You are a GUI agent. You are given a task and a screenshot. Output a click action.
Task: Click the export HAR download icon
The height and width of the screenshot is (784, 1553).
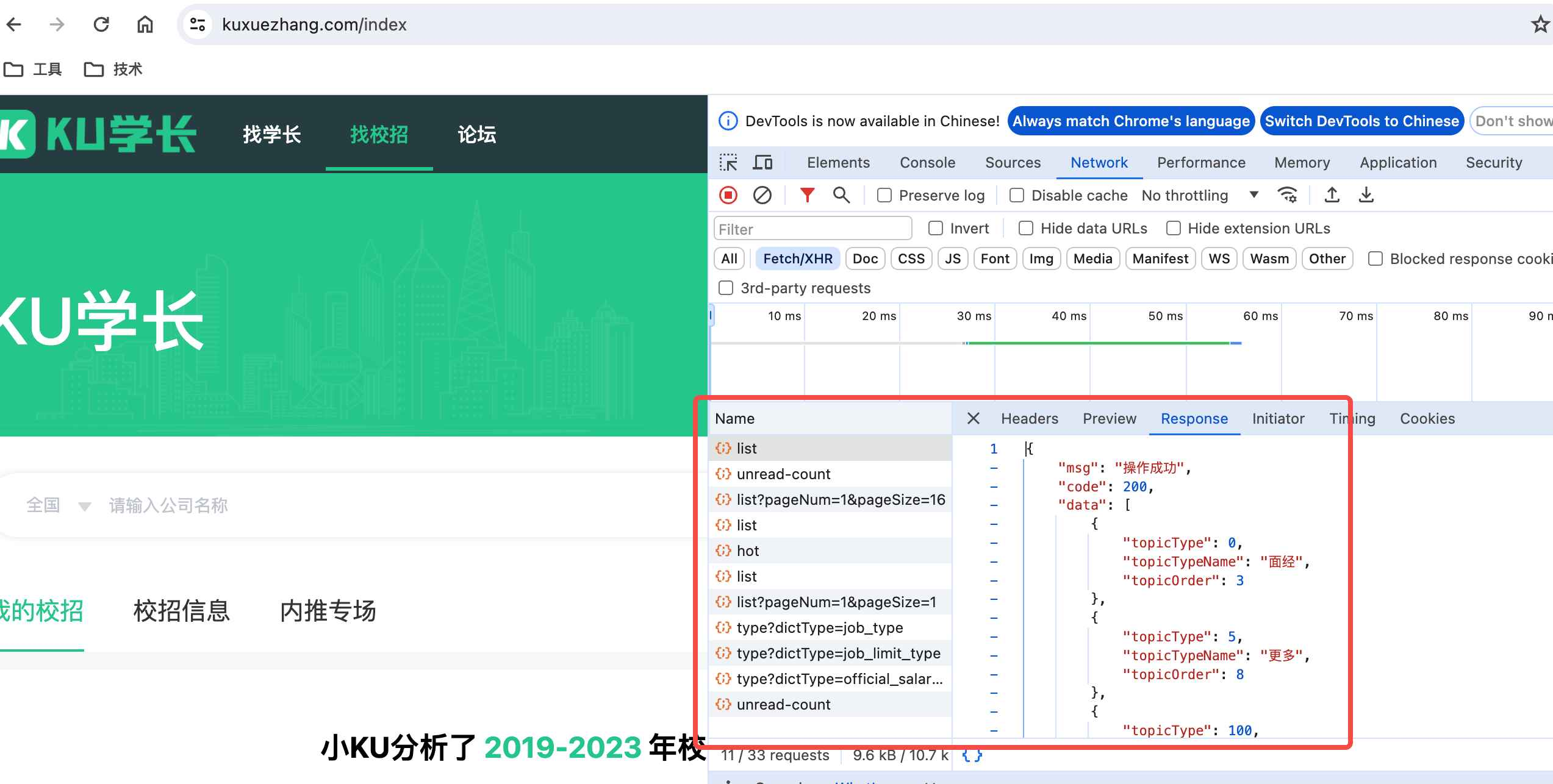1366,195
